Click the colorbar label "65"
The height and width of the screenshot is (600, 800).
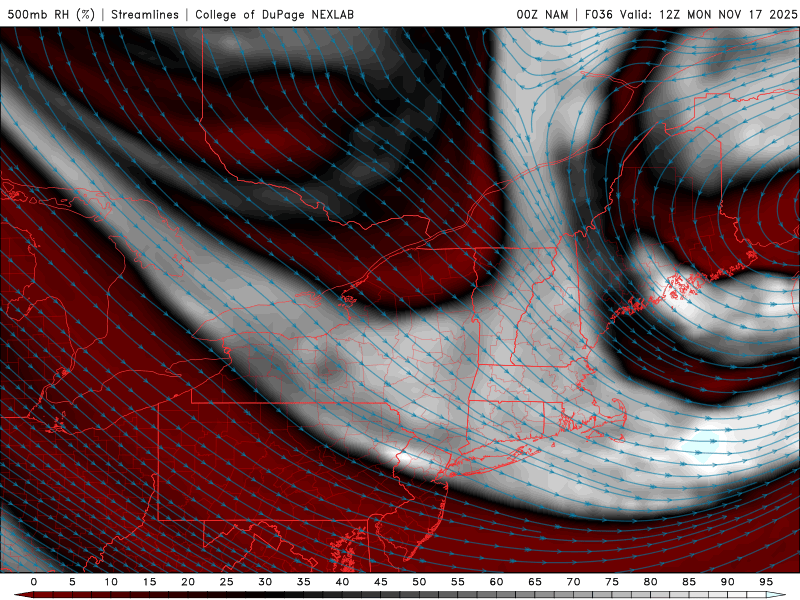535,582
